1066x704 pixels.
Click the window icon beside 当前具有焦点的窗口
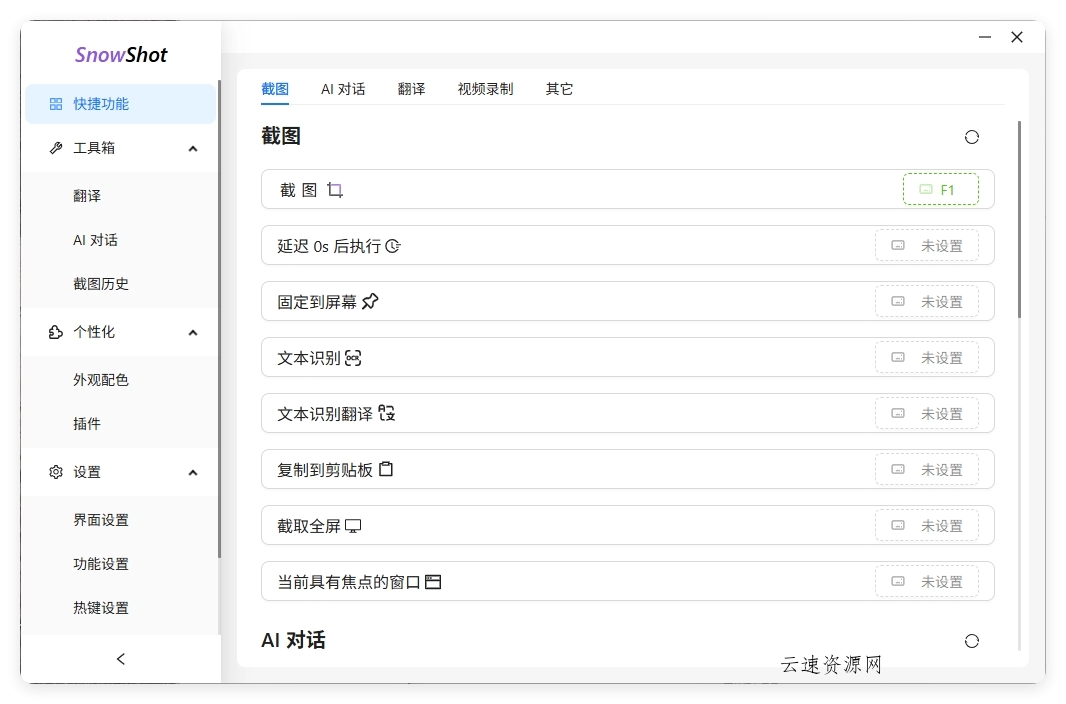(432, 581)
